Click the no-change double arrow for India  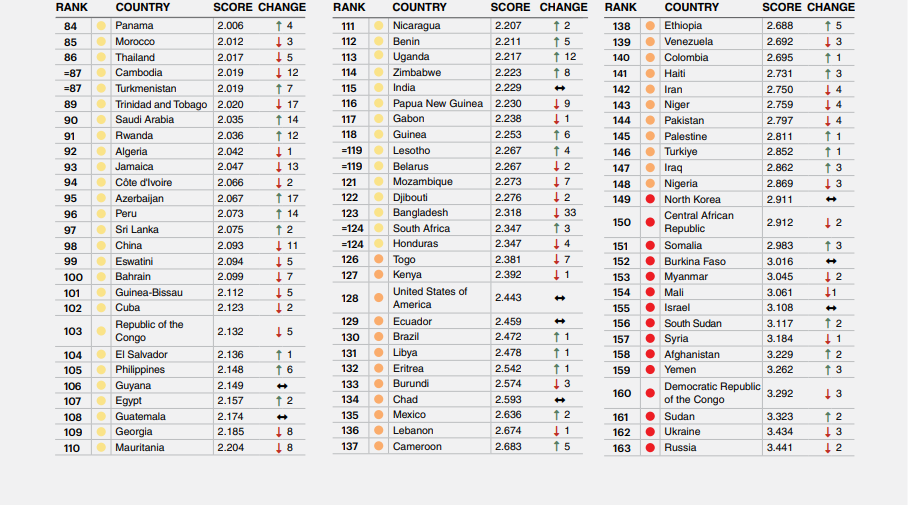pos(560,88)
